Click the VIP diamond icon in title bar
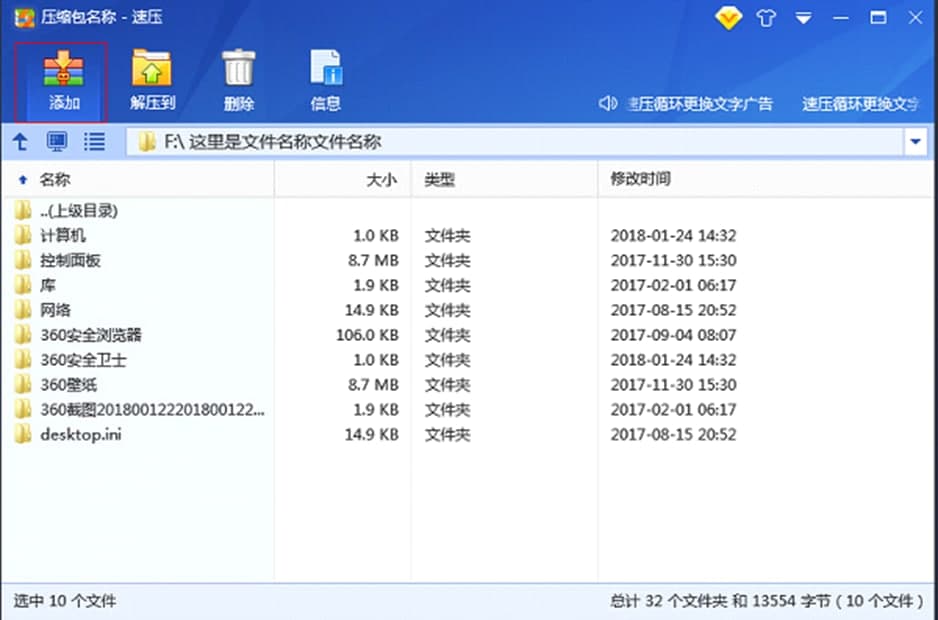 (x=728, y=18)
